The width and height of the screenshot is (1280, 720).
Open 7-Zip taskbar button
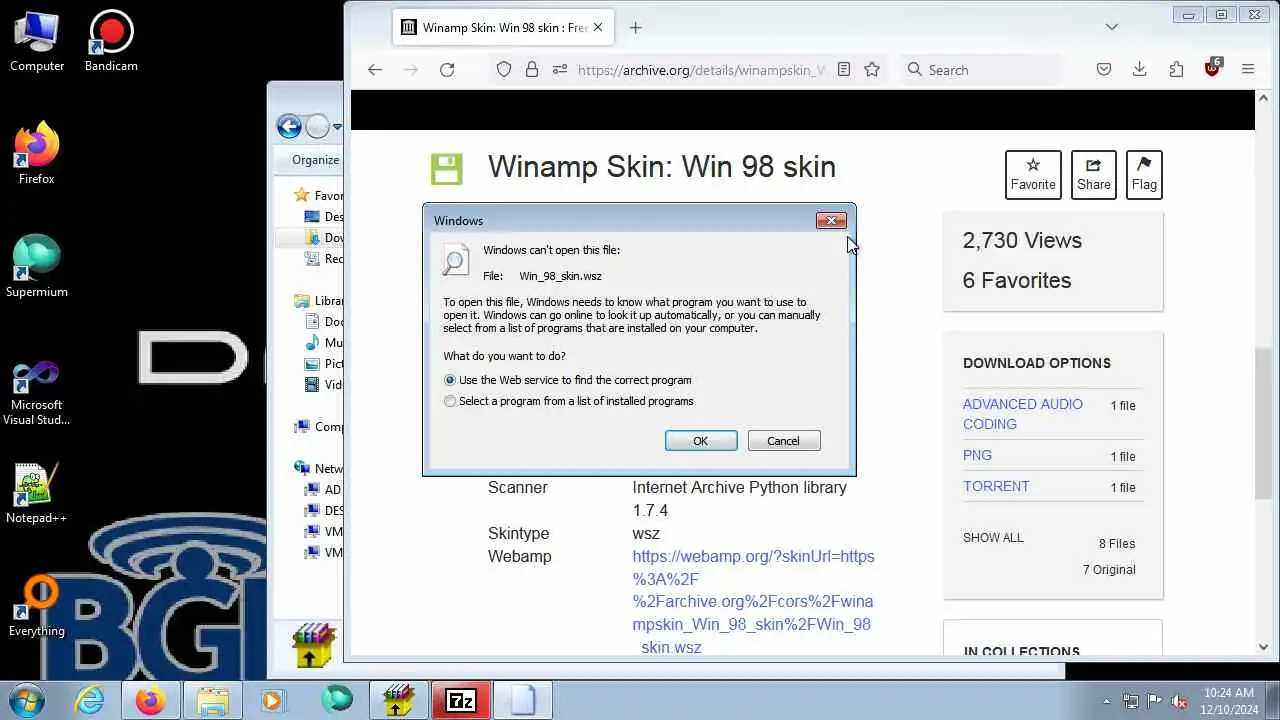(x=461, y=700)
